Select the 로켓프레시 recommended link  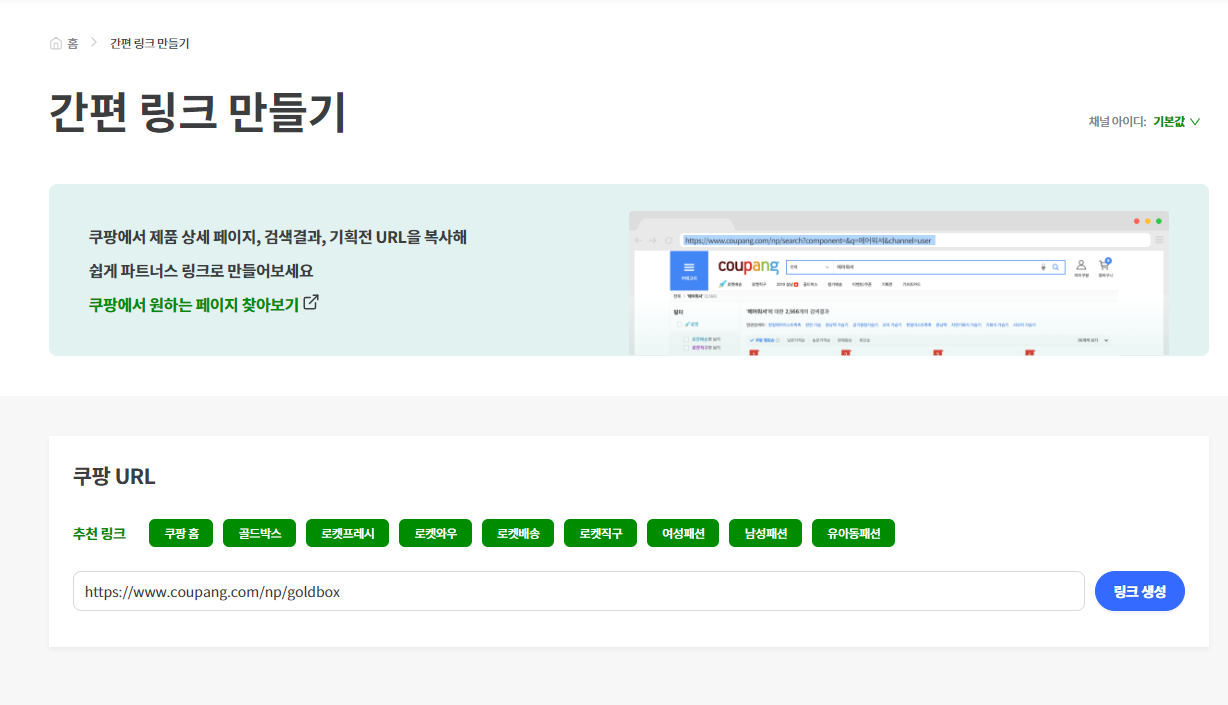pos(347,534)
